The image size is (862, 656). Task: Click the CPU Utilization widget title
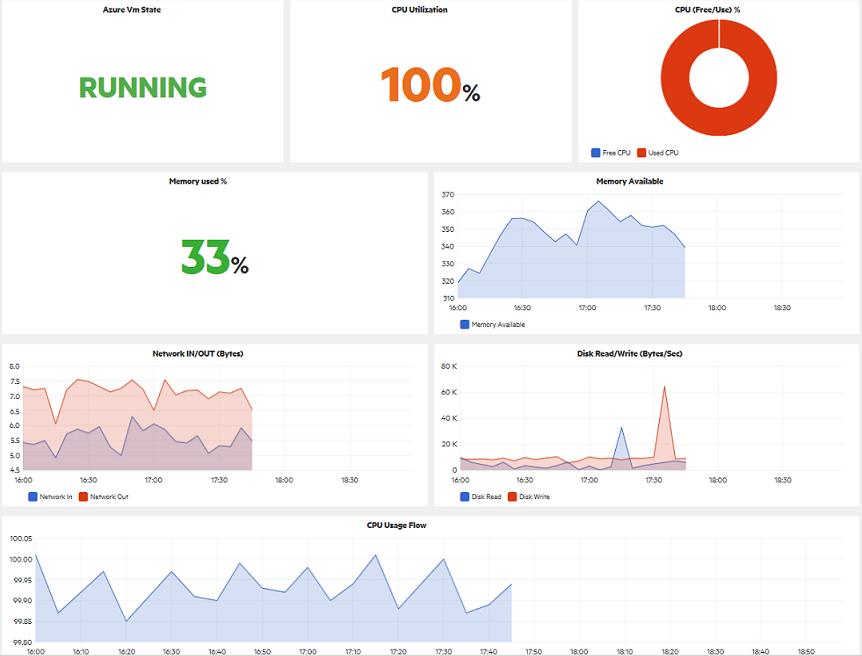point(419,9)
